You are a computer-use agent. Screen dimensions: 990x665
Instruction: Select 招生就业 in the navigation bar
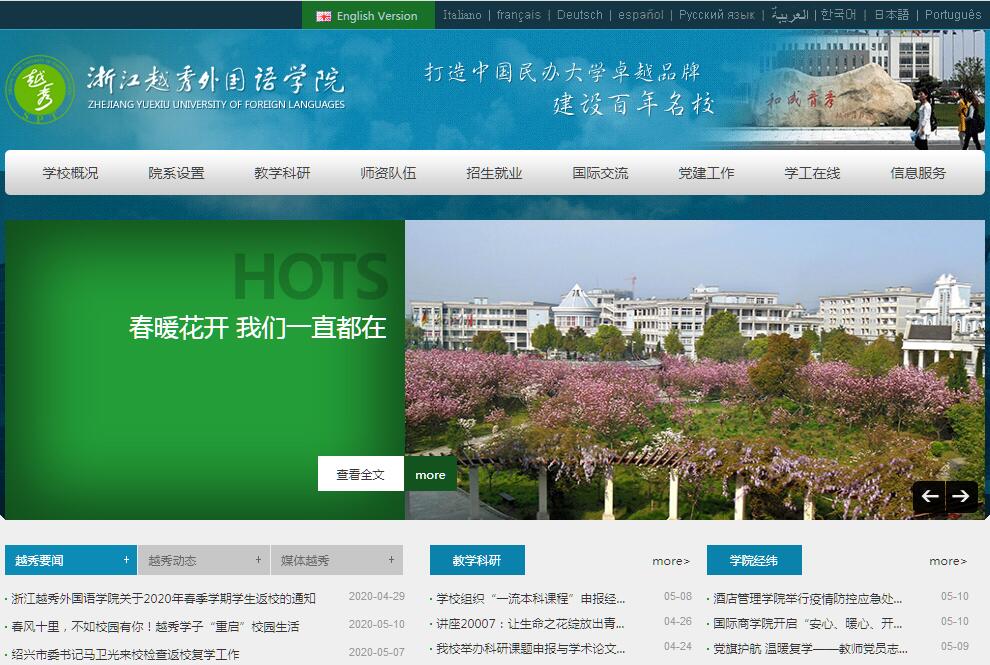point(494,173)
